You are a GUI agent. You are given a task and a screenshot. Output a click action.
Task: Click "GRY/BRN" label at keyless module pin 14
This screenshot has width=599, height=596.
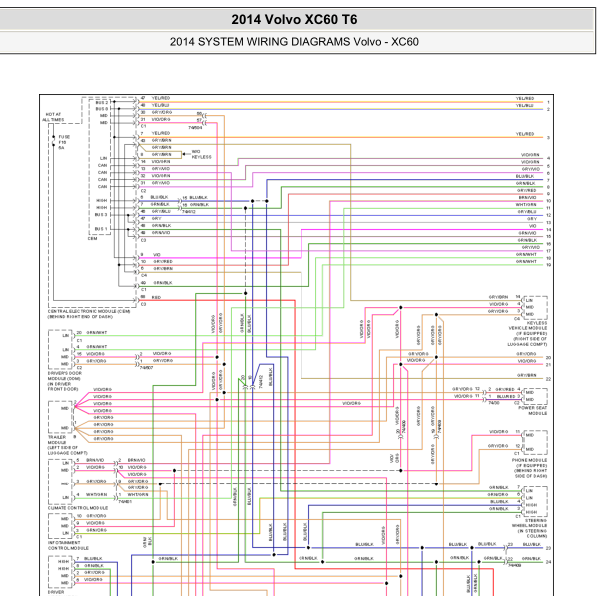click(x=499, y=297)
